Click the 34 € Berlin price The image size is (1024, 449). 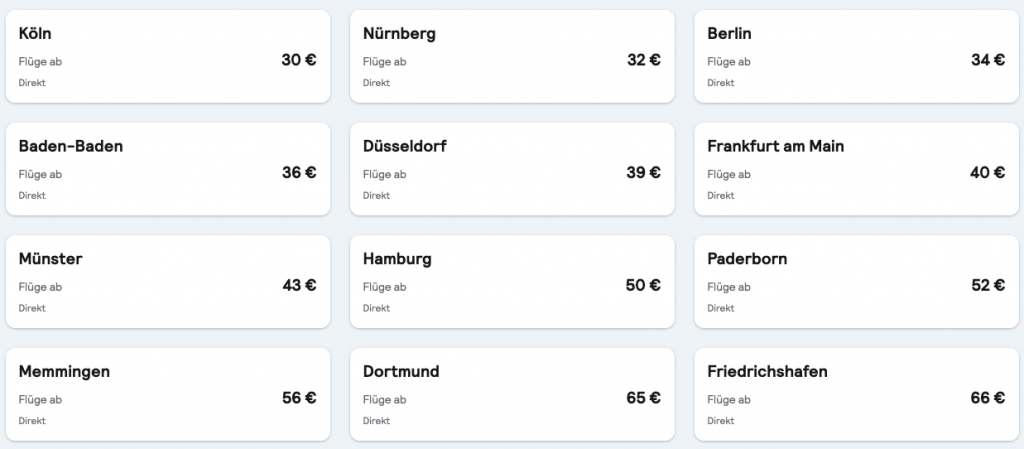[x=987, y=60]
